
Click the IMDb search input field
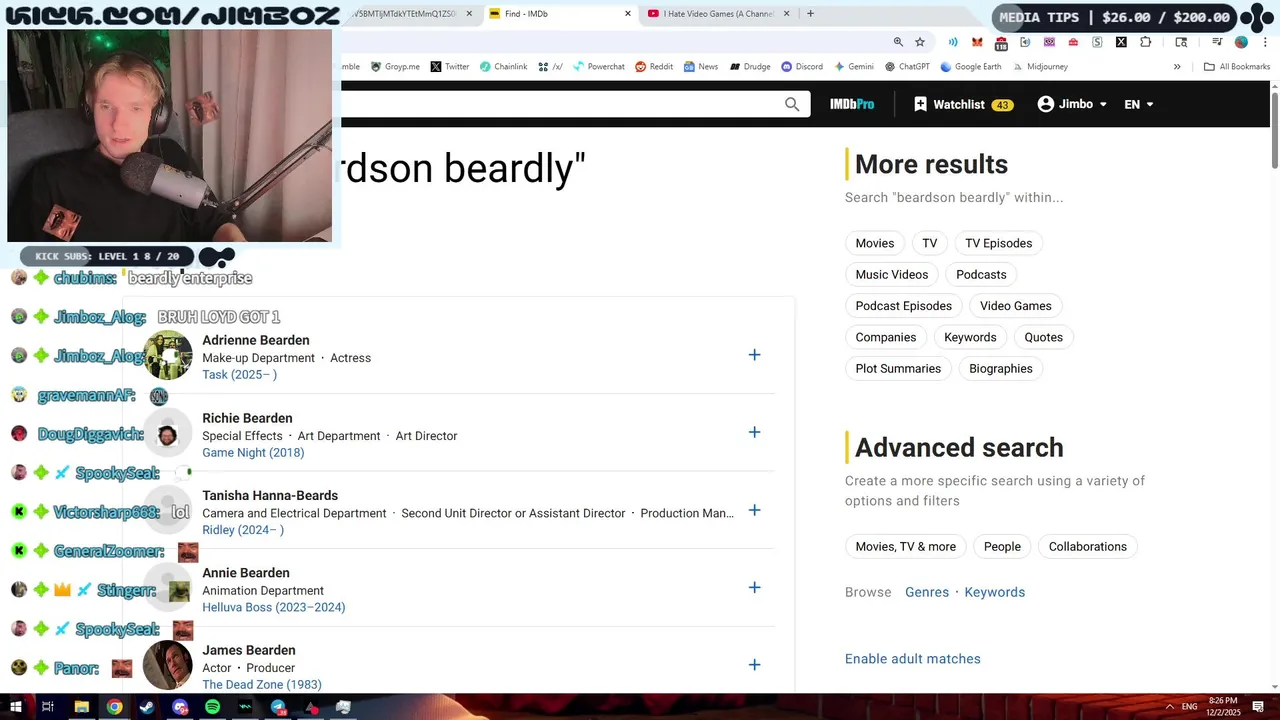pyautogui.click(x=560, y=104)
